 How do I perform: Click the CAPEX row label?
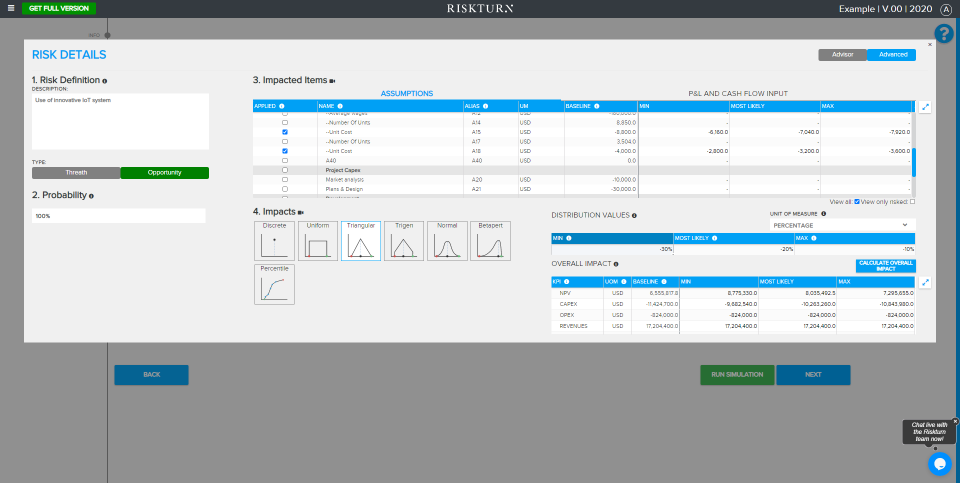coord(569,304)
